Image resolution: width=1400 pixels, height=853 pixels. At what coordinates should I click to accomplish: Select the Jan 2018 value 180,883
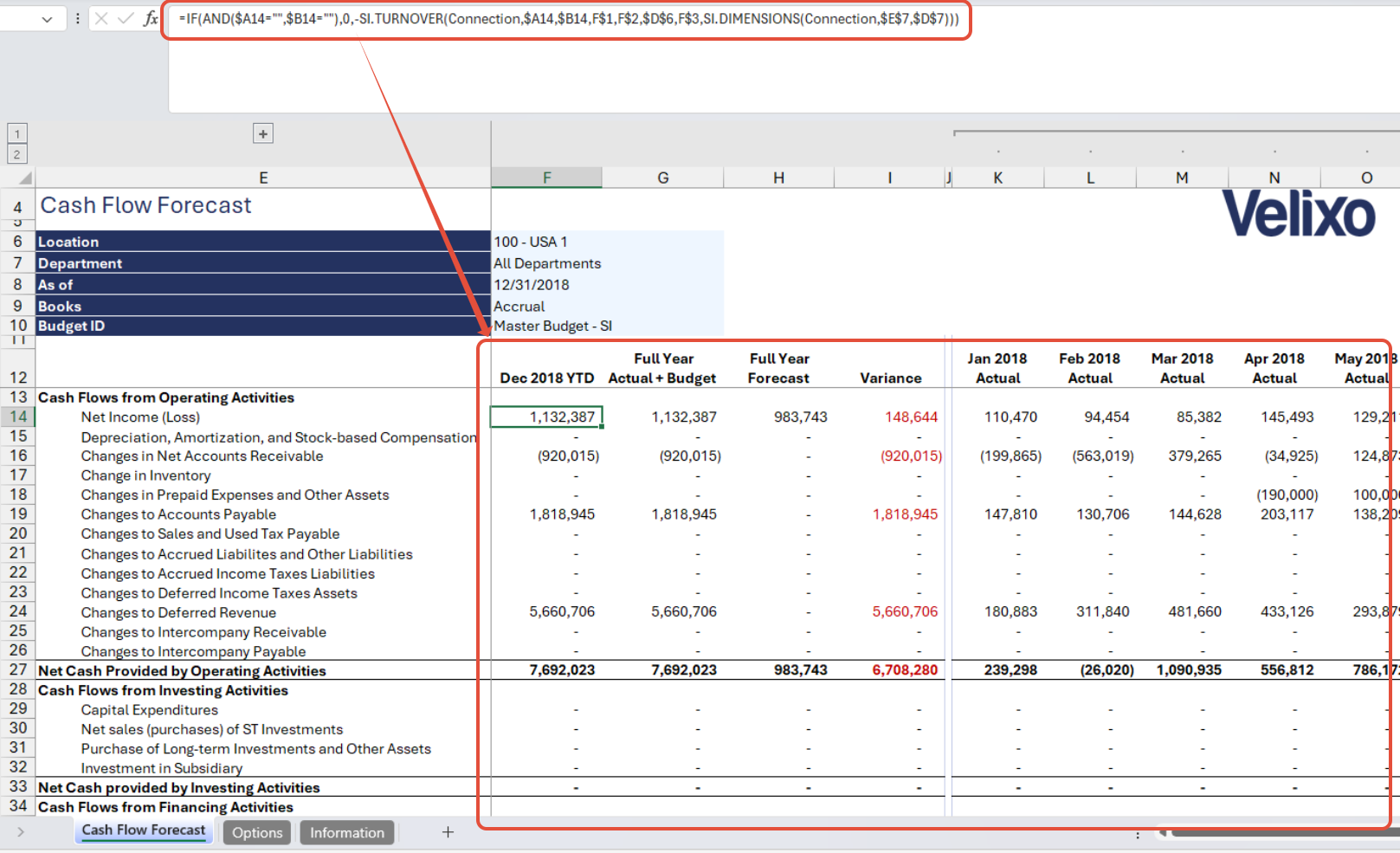coord(1010,612)
